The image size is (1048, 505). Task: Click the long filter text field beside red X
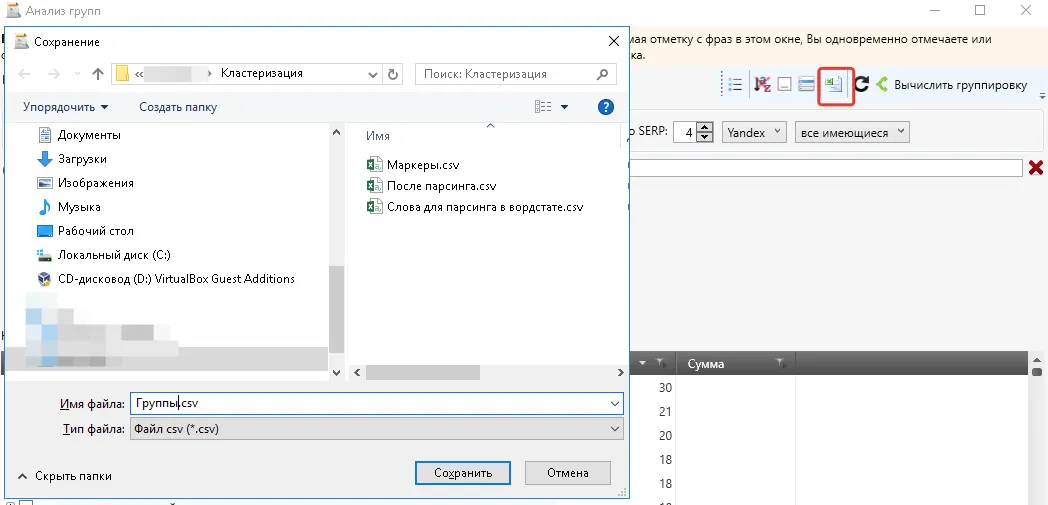point(826,168)
